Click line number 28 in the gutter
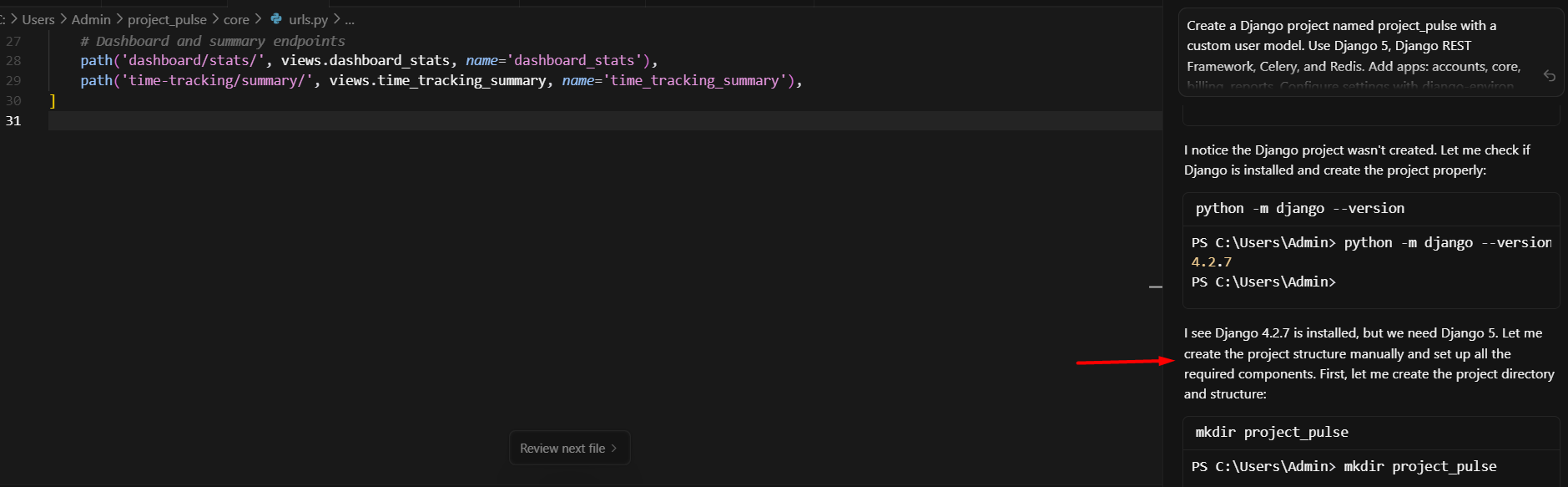 (x=13, y=61)
